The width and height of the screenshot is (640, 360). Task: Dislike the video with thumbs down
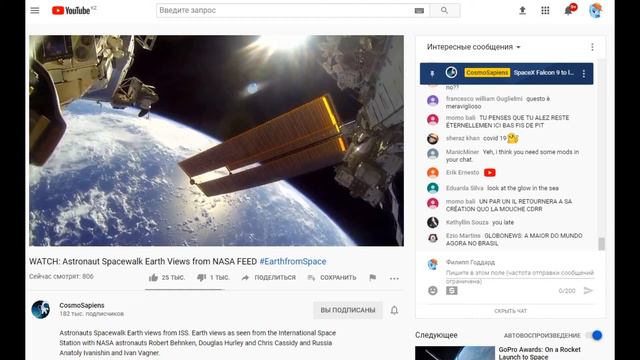tap(201, 278)
